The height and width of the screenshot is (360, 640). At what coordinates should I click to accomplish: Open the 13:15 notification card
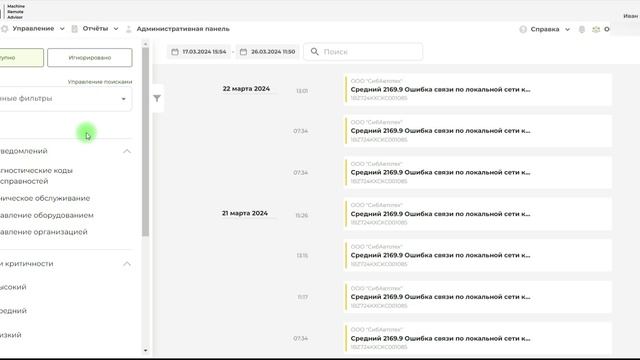[478, 256]
